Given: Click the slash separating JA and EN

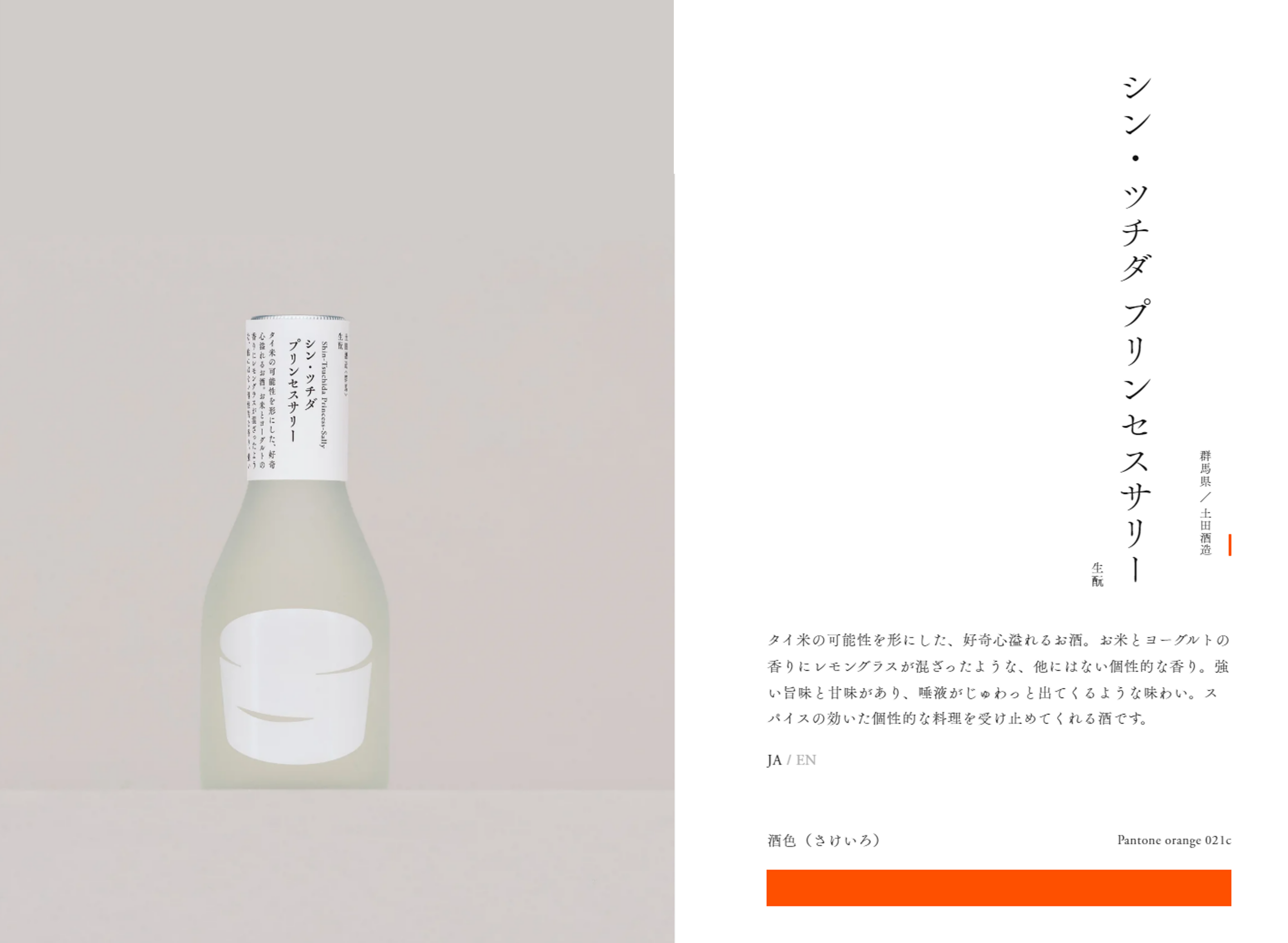Looking at the screenshot, I should pyautogui.click(x=789, y=760).
